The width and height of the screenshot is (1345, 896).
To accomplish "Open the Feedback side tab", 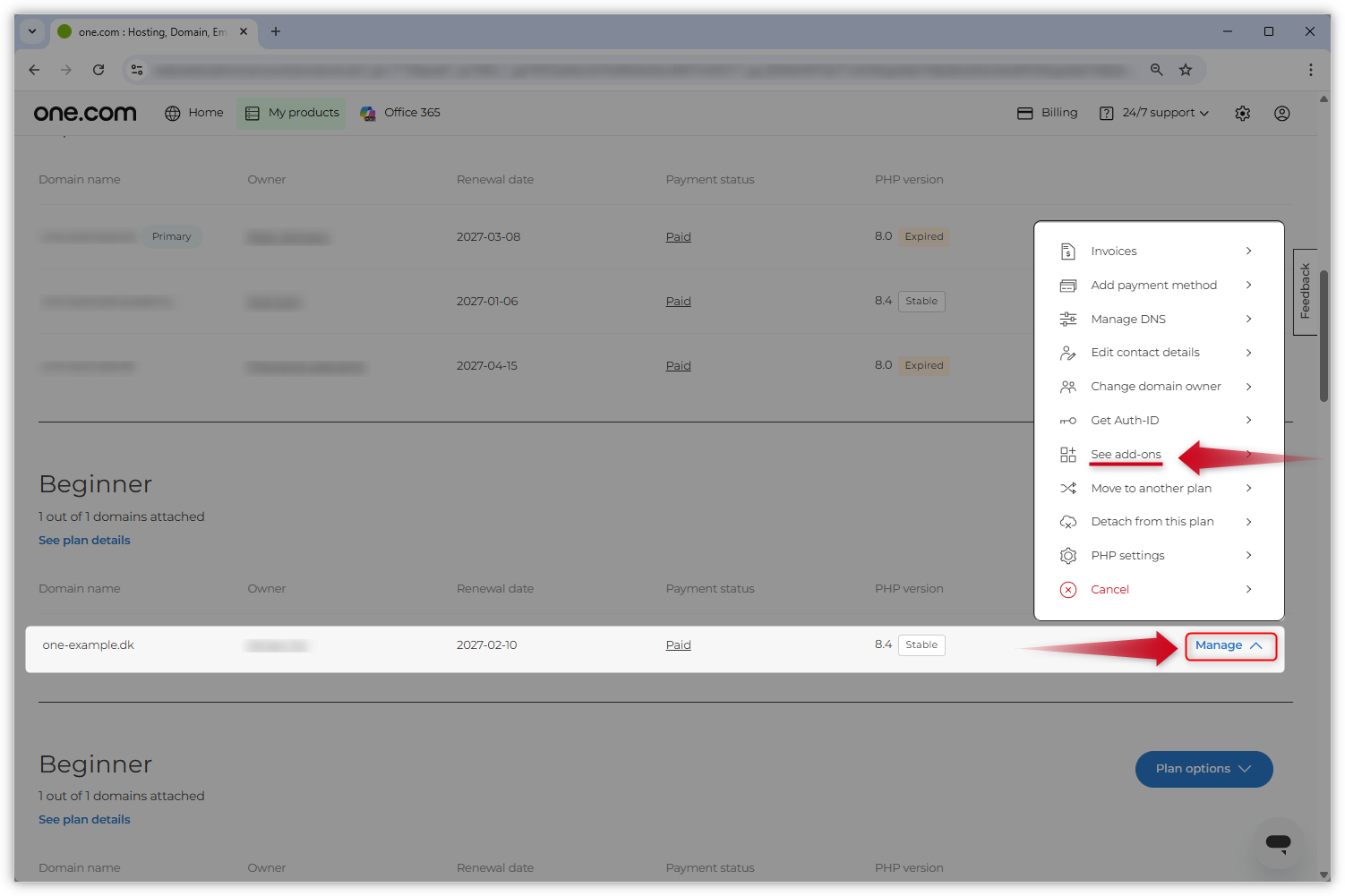I will (1305, 292).
